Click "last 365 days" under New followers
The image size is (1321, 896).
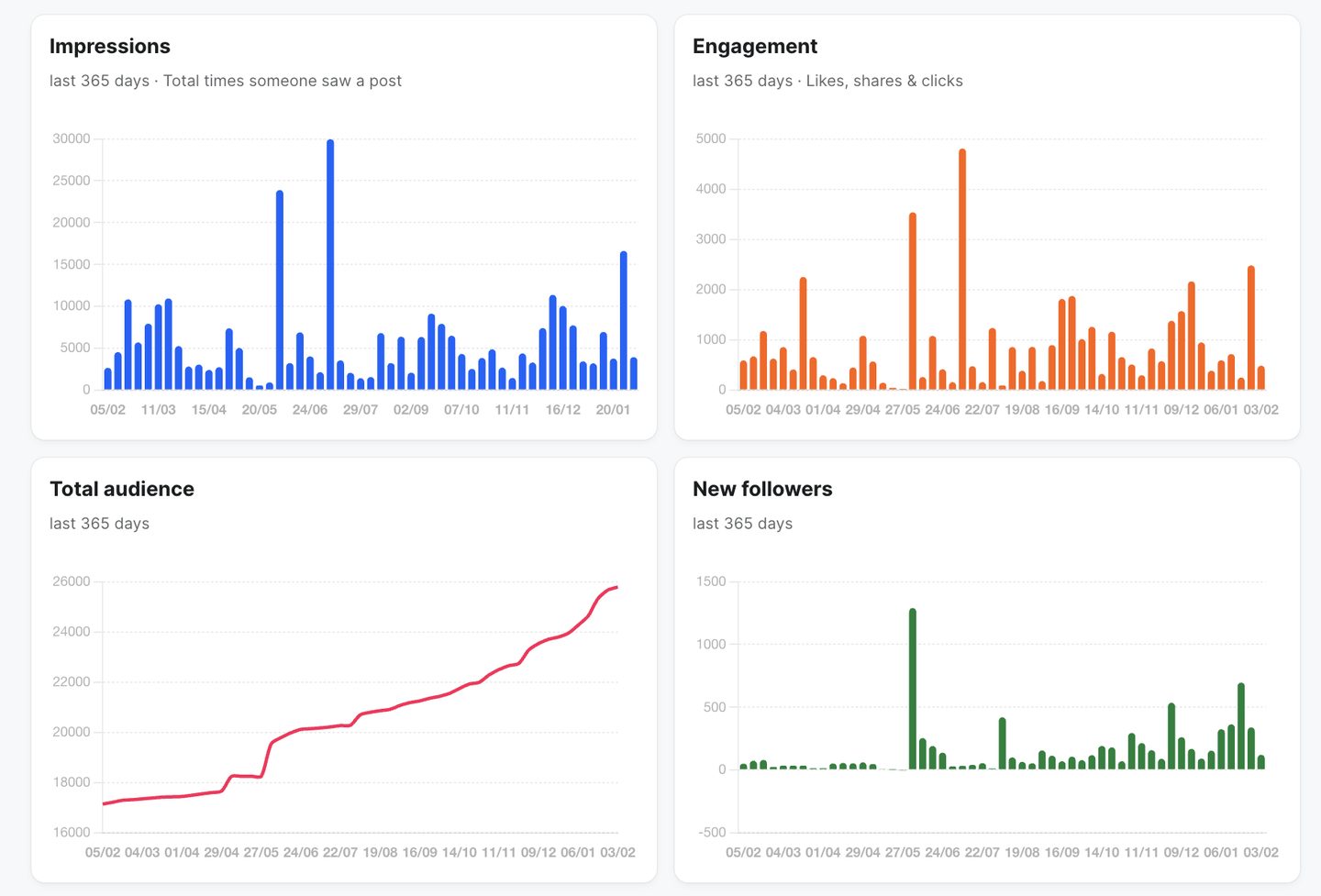click(742, 524)
